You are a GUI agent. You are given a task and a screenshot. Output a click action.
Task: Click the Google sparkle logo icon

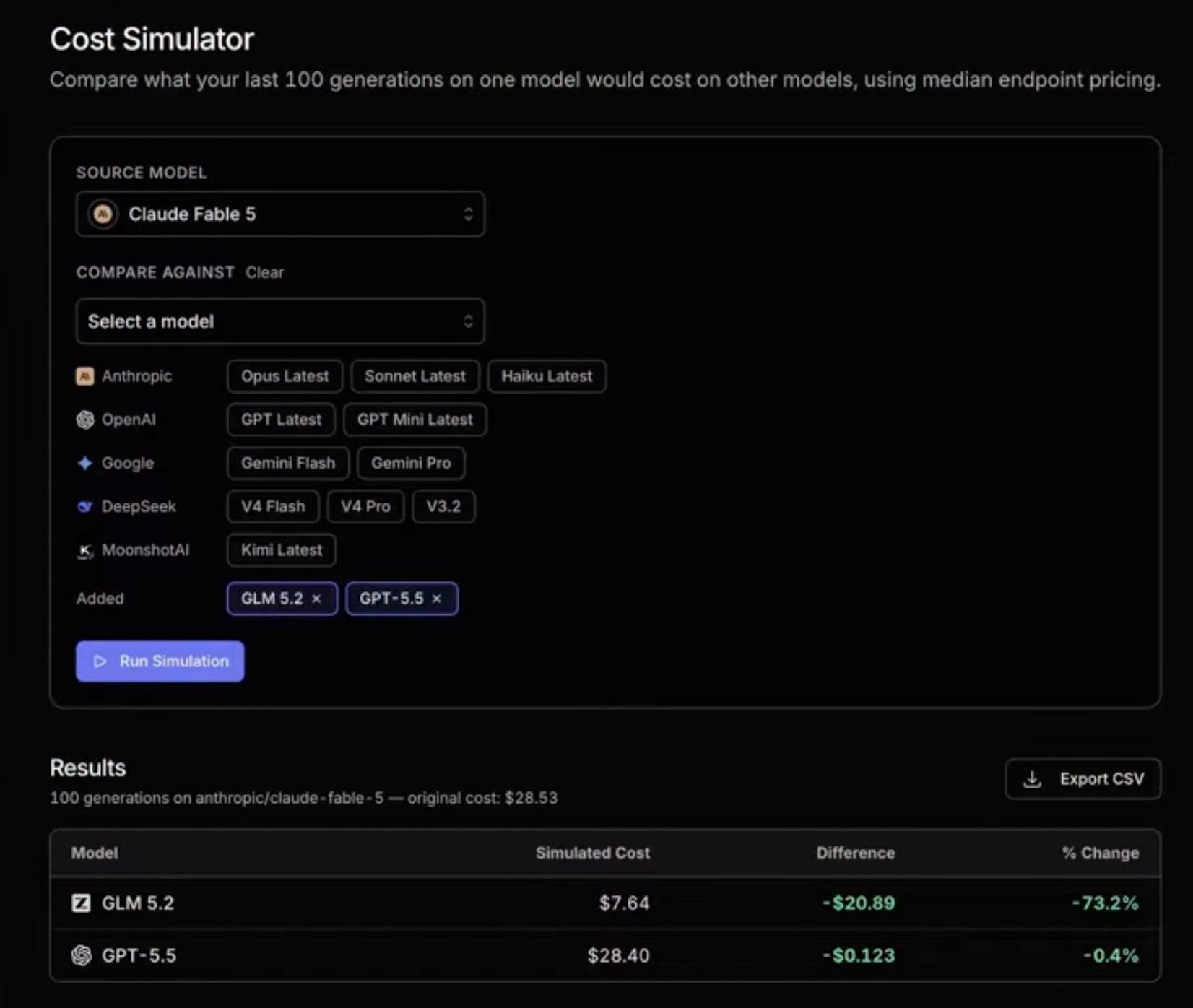point(85,463)
